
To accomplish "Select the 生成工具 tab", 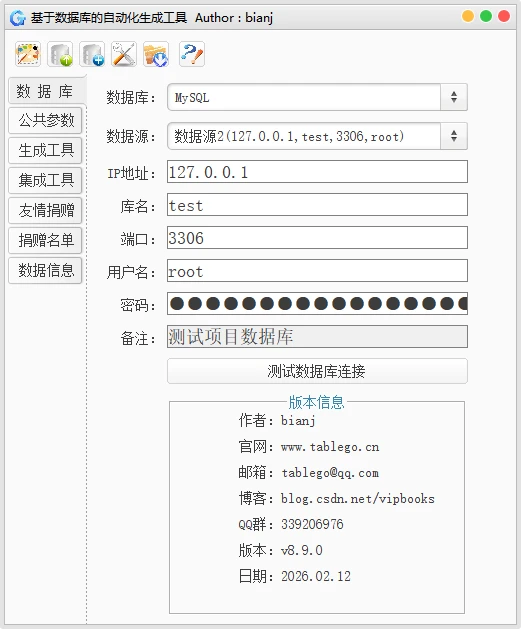I will click(x=45, y=150).
